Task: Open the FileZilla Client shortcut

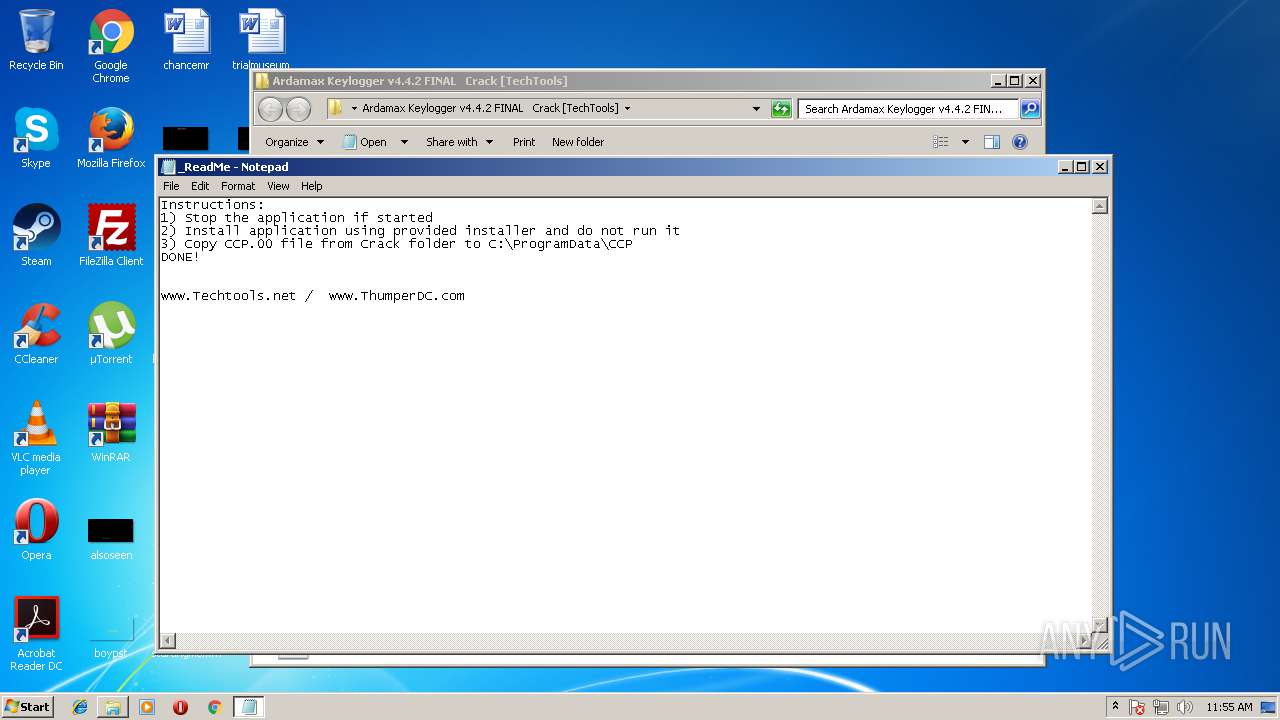Action: (x=111, y=236)
